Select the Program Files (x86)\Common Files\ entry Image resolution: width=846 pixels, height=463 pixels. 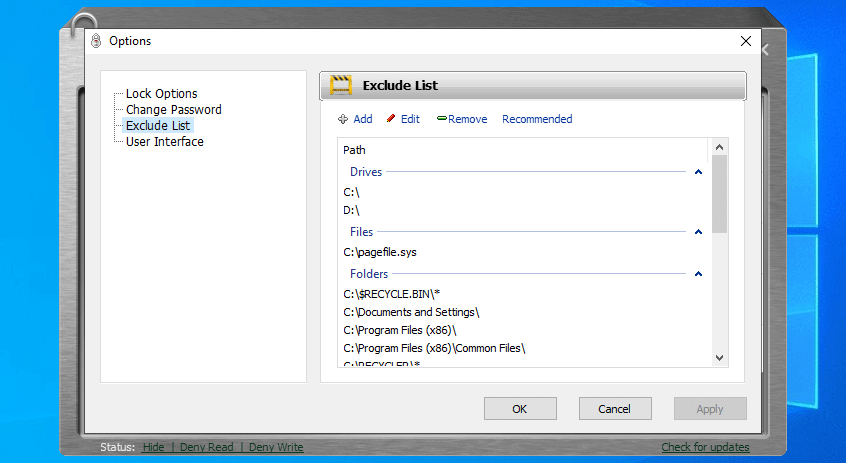pyautogui.click(x=434, y=349)
